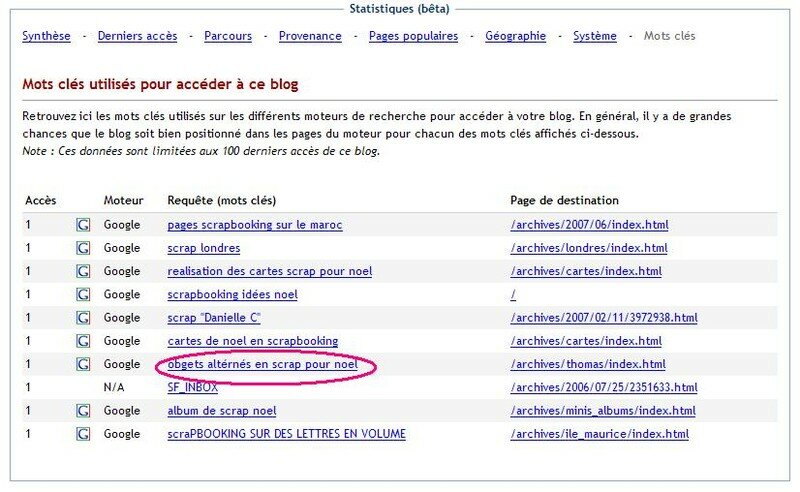The image size is (800, 492).
Task: Visit /archives/thomas/index.html destination
Action: [x=588, y=364]
